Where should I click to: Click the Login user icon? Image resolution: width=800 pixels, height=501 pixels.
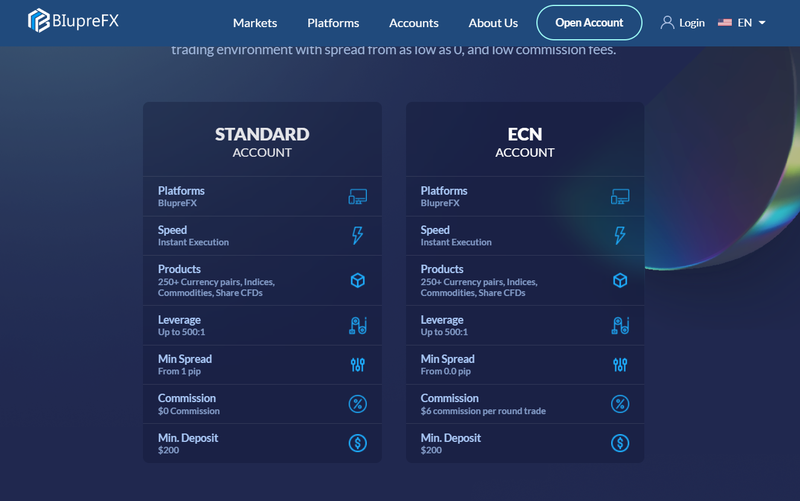[667, 22]
